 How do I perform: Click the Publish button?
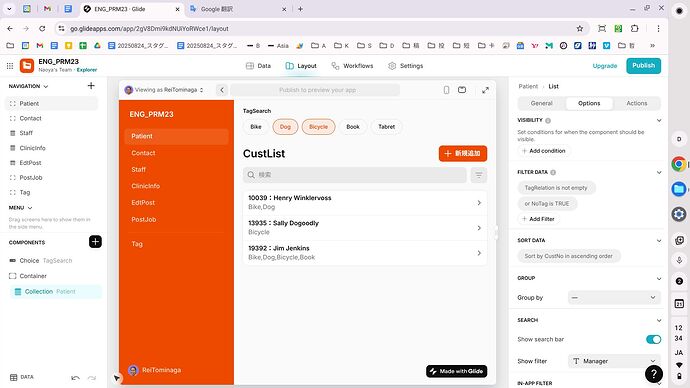pos(643,66)
